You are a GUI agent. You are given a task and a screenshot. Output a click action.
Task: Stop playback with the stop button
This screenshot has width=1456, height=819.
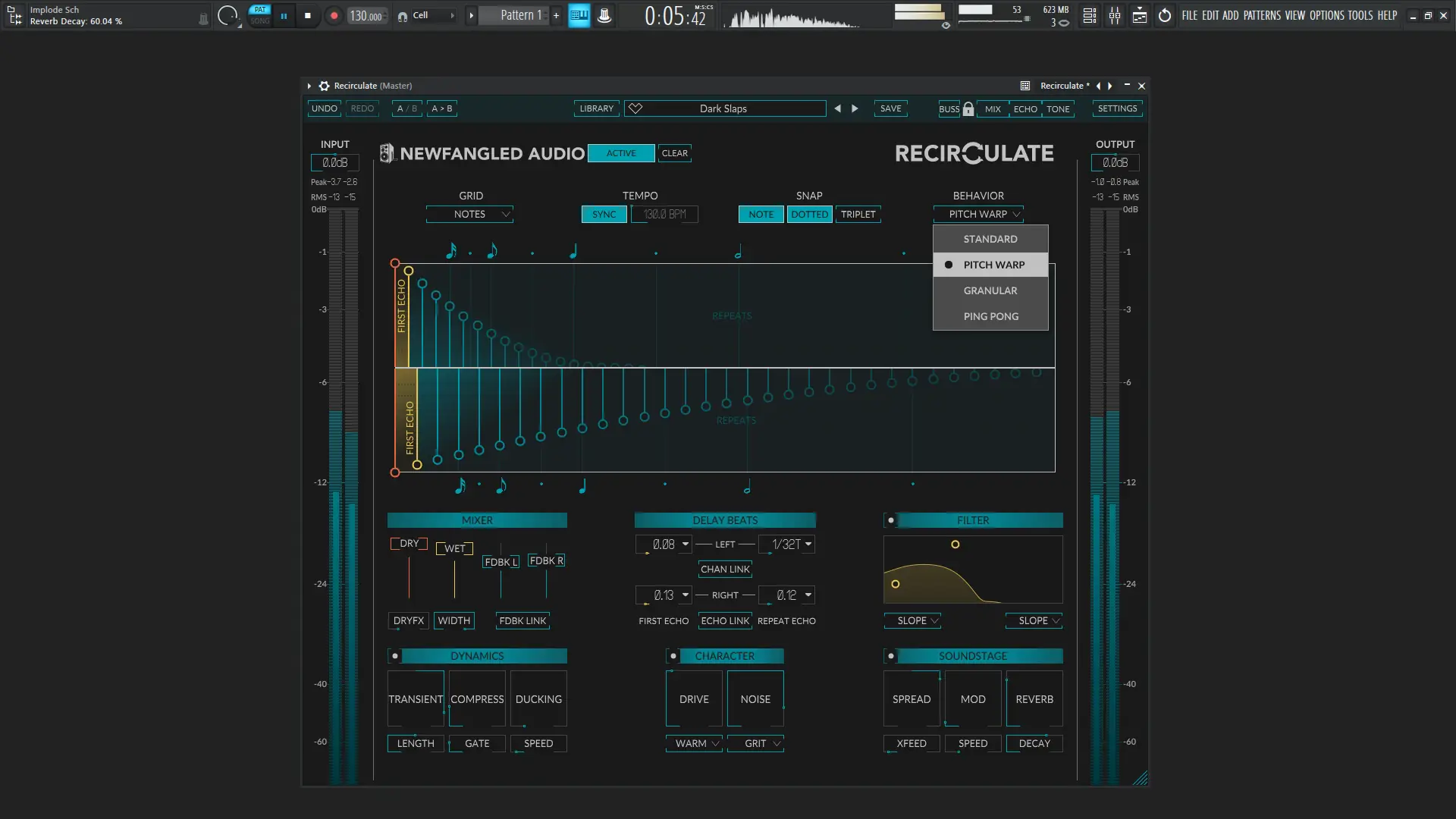307,15
